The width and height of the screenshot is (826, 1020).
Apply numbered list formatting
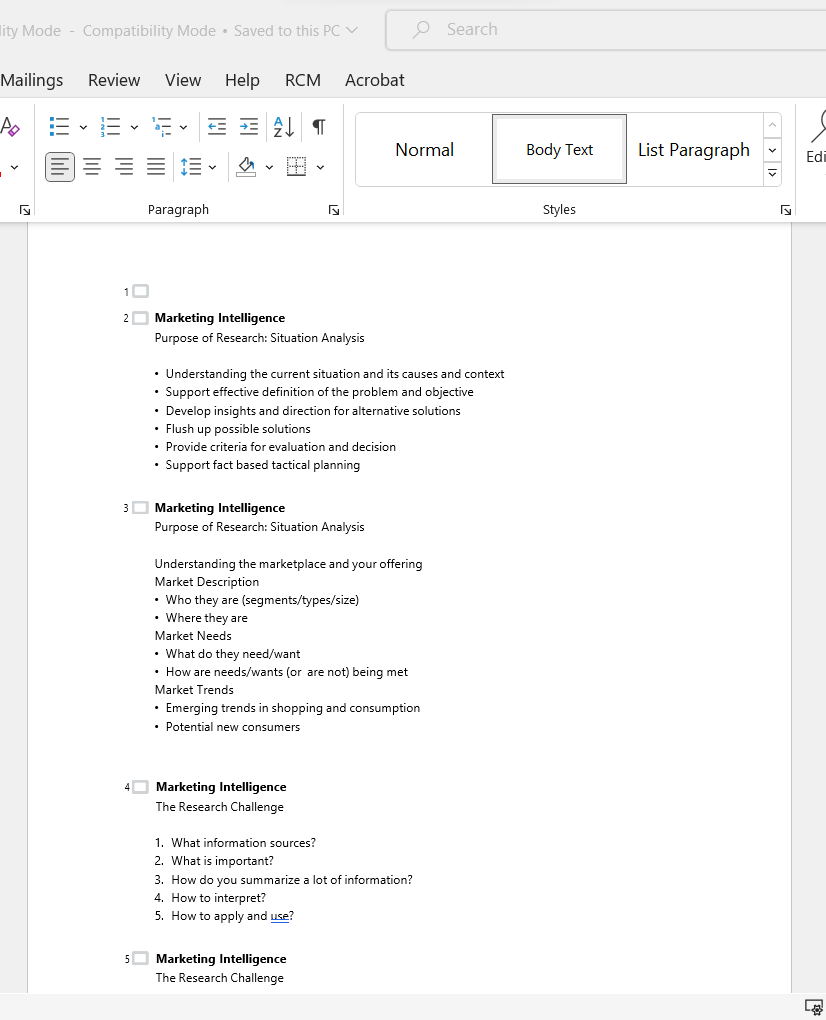[x=108, y=127]
